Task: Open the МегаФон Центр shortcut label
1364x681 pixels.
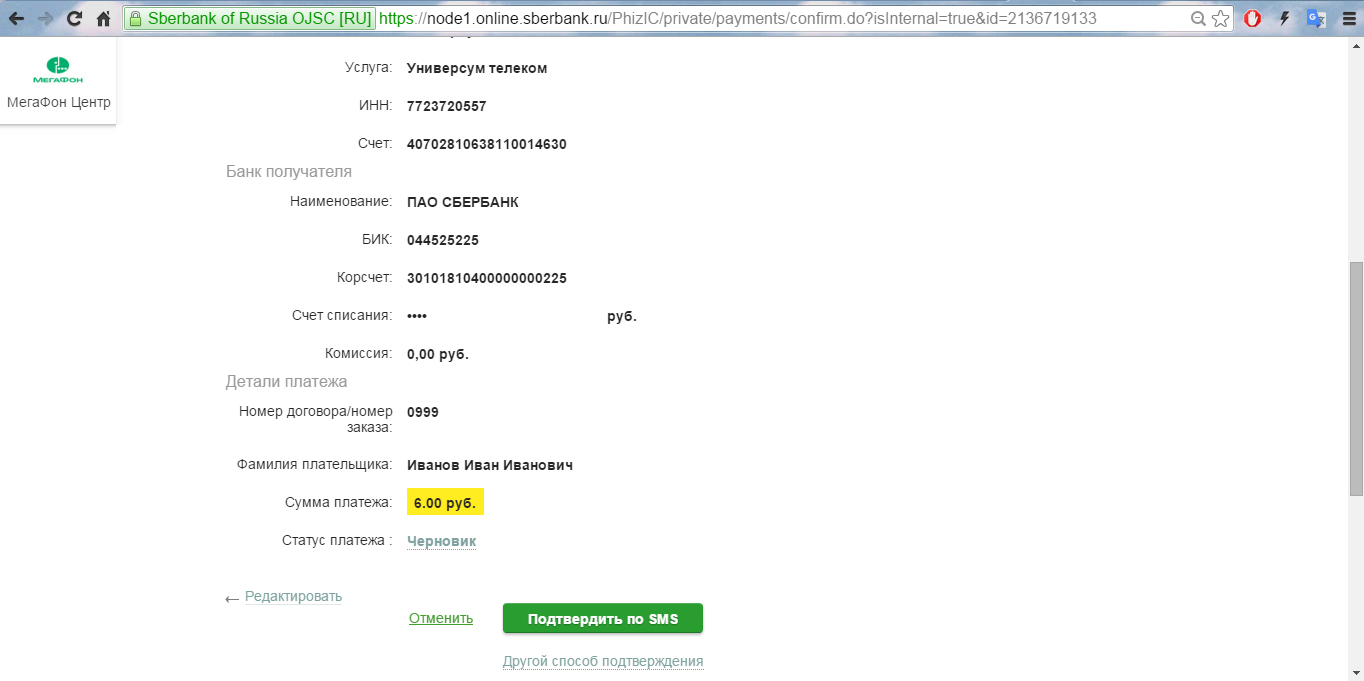Action: point(58,102)
